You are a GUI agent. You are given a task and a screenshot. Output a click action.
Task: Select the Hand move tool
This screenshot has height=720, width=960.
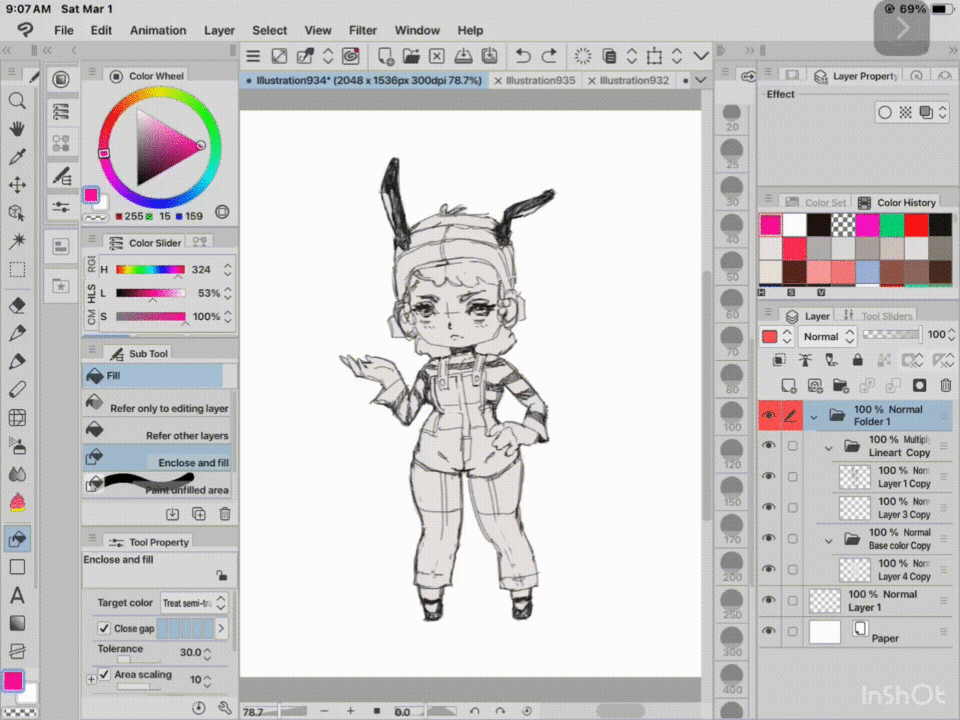(x=17, y=129)
